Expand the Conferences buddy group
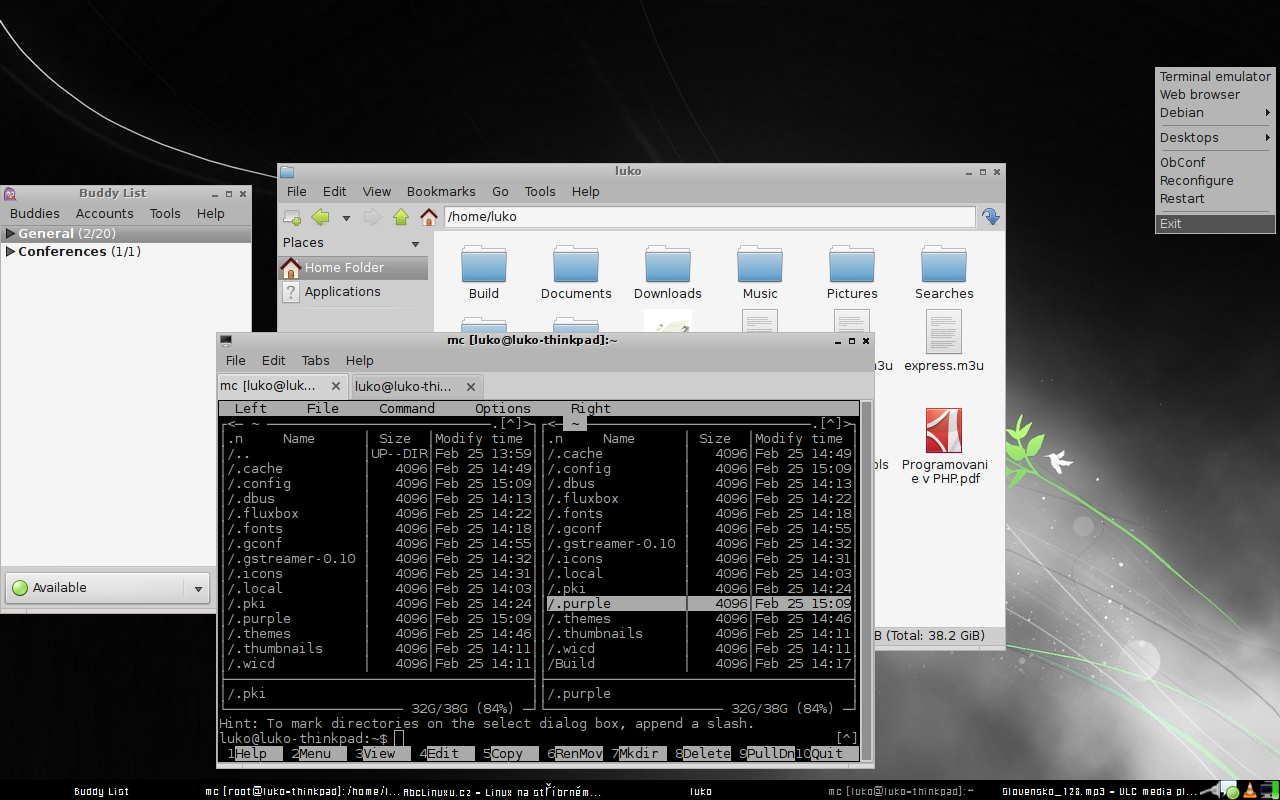The image size is (1280, 800). pos(11,252)
